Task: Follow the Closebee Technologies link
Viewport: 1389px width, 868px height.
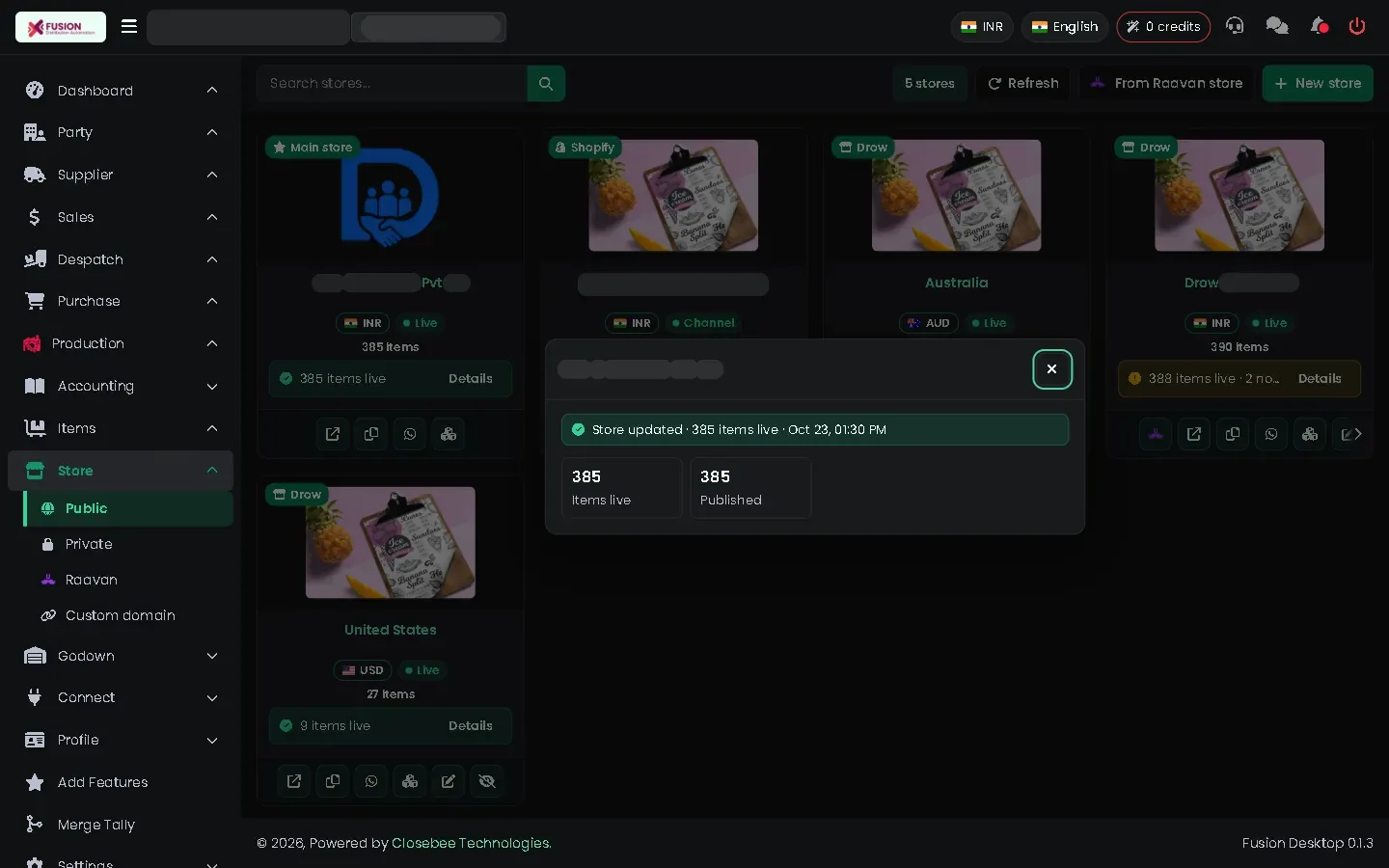Action: point(471,843)
